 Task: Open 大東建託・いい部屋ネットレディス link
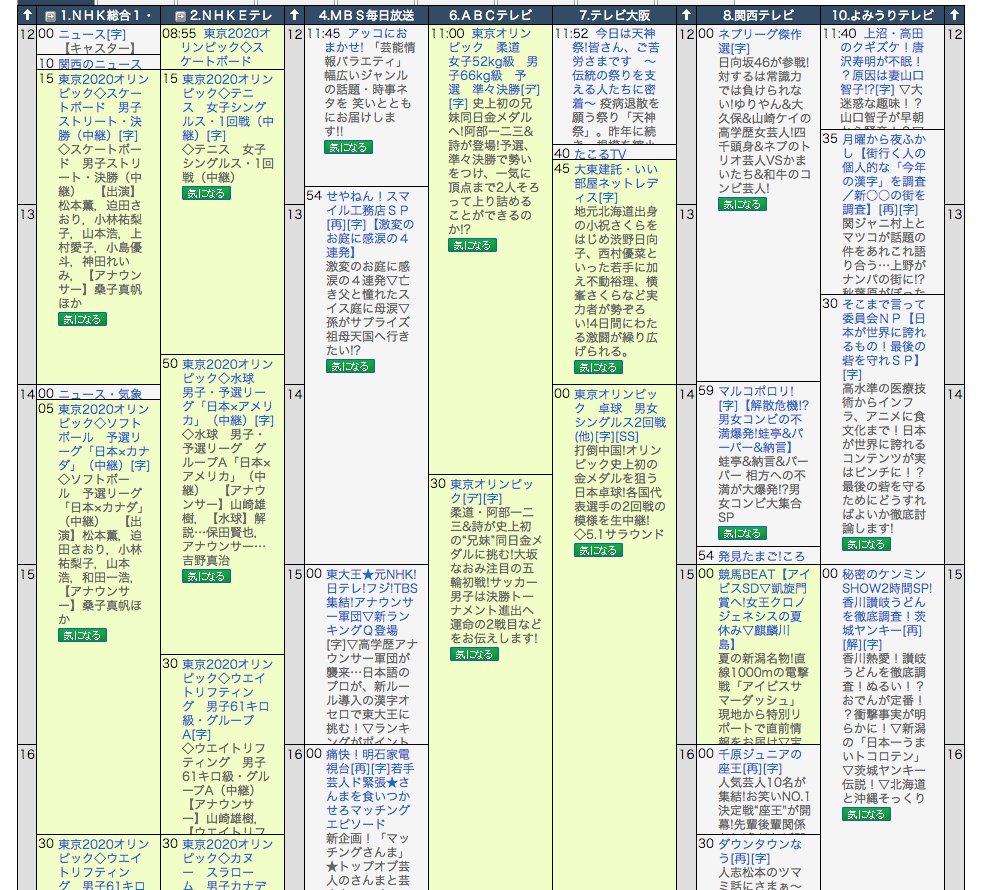click(616, 184)
